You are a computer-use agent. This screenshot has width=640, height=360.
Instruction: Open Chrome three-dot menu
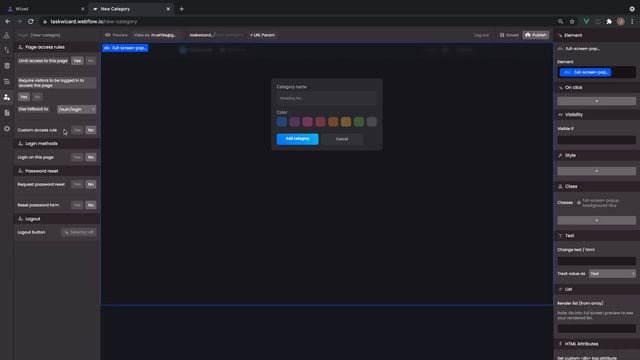pos(632,21)
